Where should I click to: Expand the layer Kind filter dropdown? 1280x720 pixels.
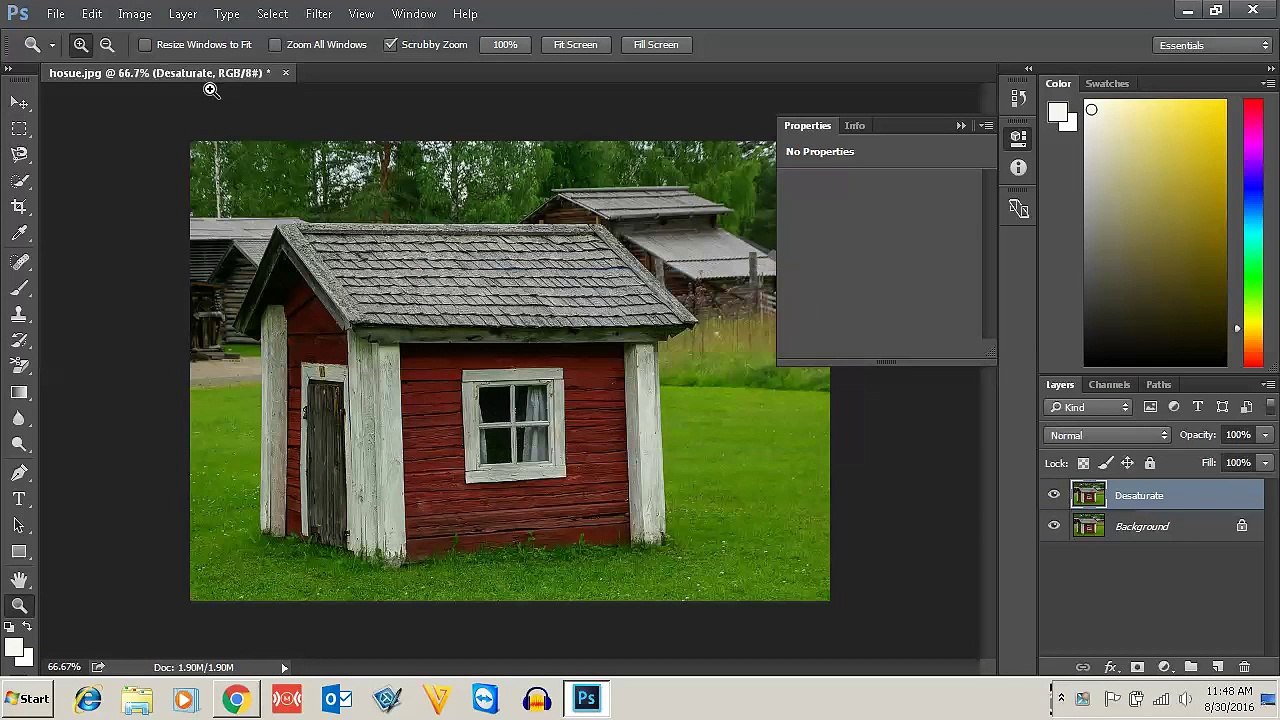click(x=1089, y=407)
